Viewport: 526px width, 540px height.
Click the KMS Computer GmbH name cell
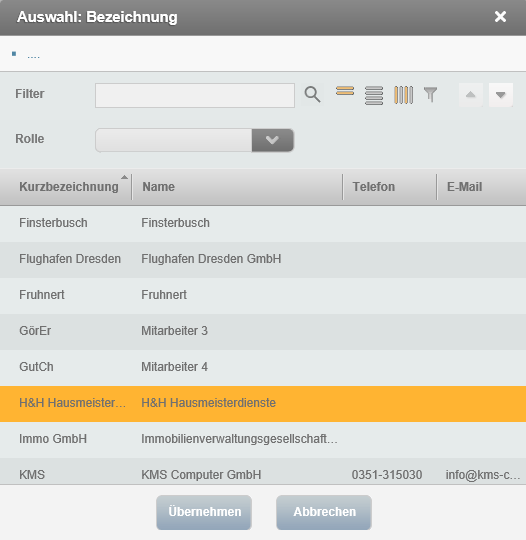[201, 475]
